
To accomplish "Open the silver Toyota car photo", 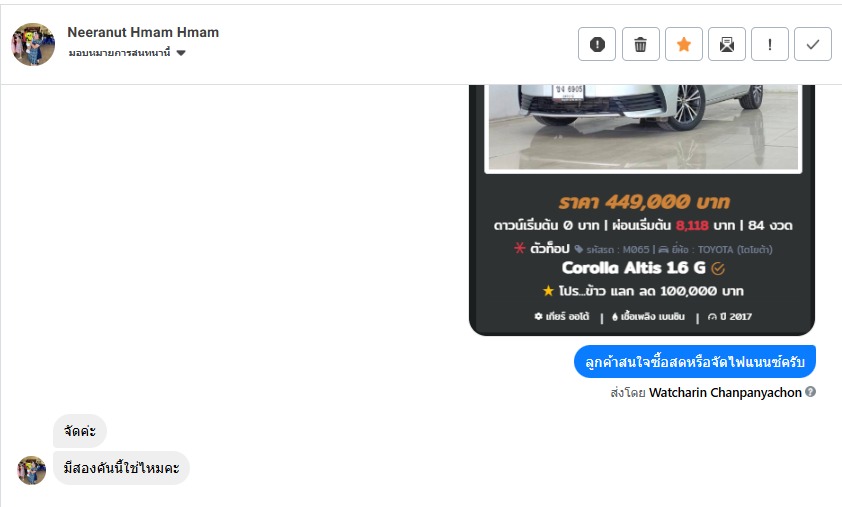I will click(643, 128).
